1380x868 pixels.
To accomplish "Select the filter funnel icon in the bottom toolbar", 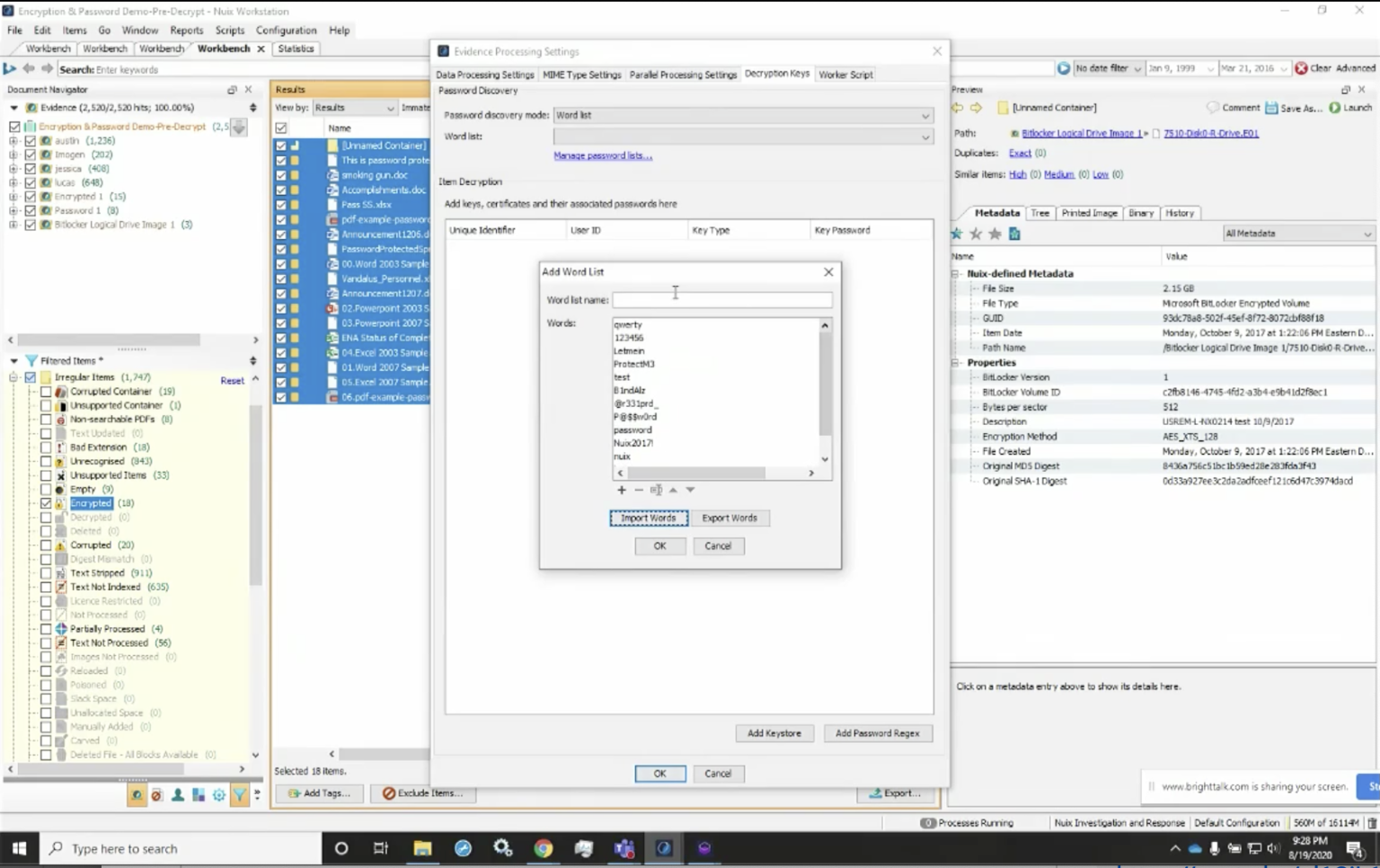I will coord(240,794).
